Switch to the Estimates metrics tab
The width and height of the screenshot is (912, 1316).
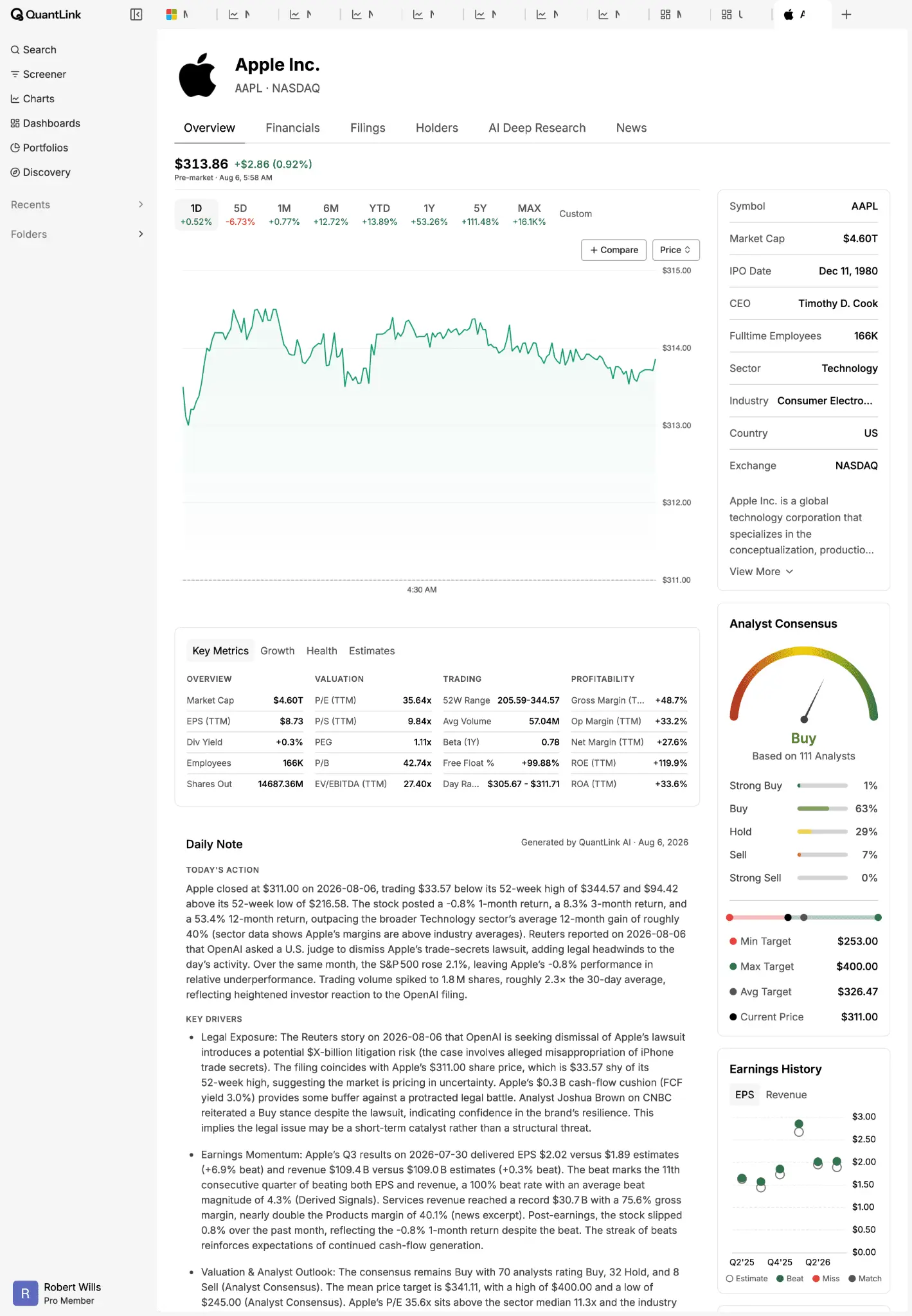pyautogui.click(x=371, y=651)
